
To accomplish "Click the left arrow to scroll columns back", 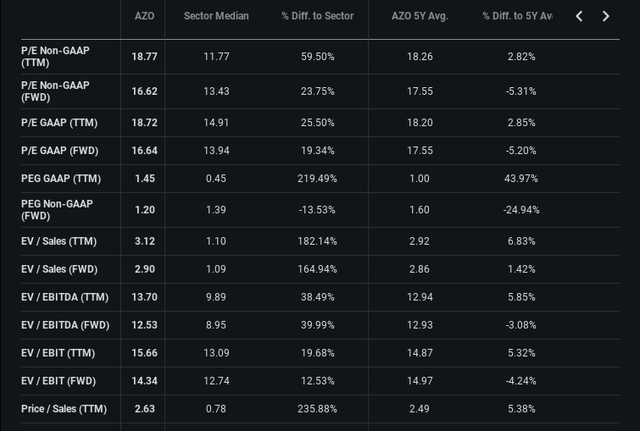I will [580, 16].
